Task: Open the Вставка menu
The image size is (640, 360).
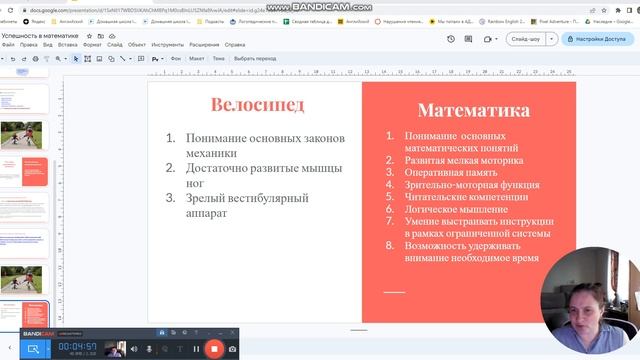Action: pyautogui.click(x=67, y=45)
